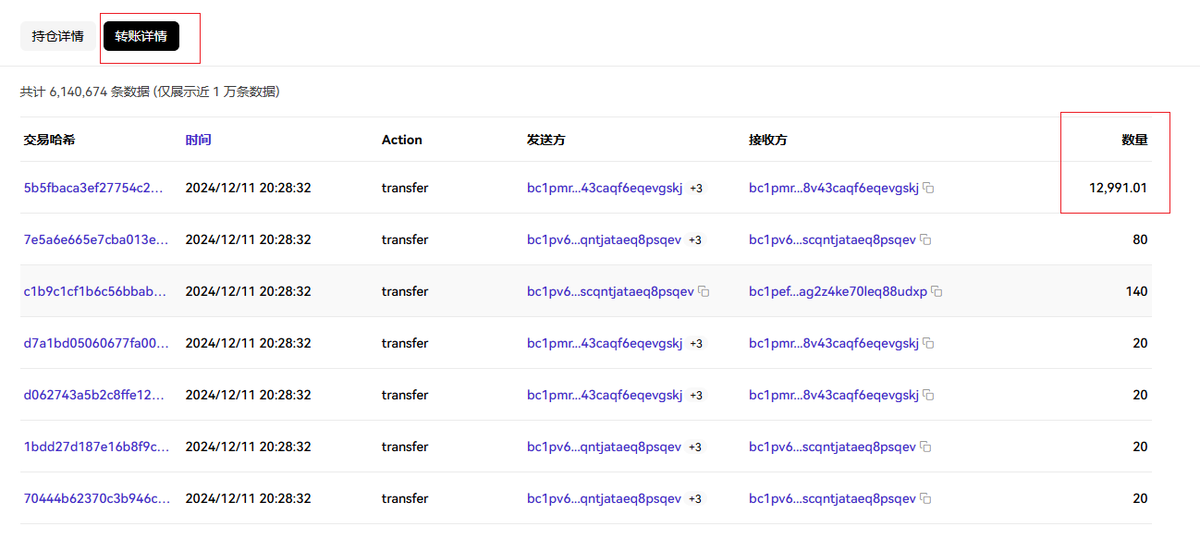The width and height of the screenshot is (1200, 539).
Task: Open receiver address in the d7a1bd05060677fa00 row
Action: 834,344
